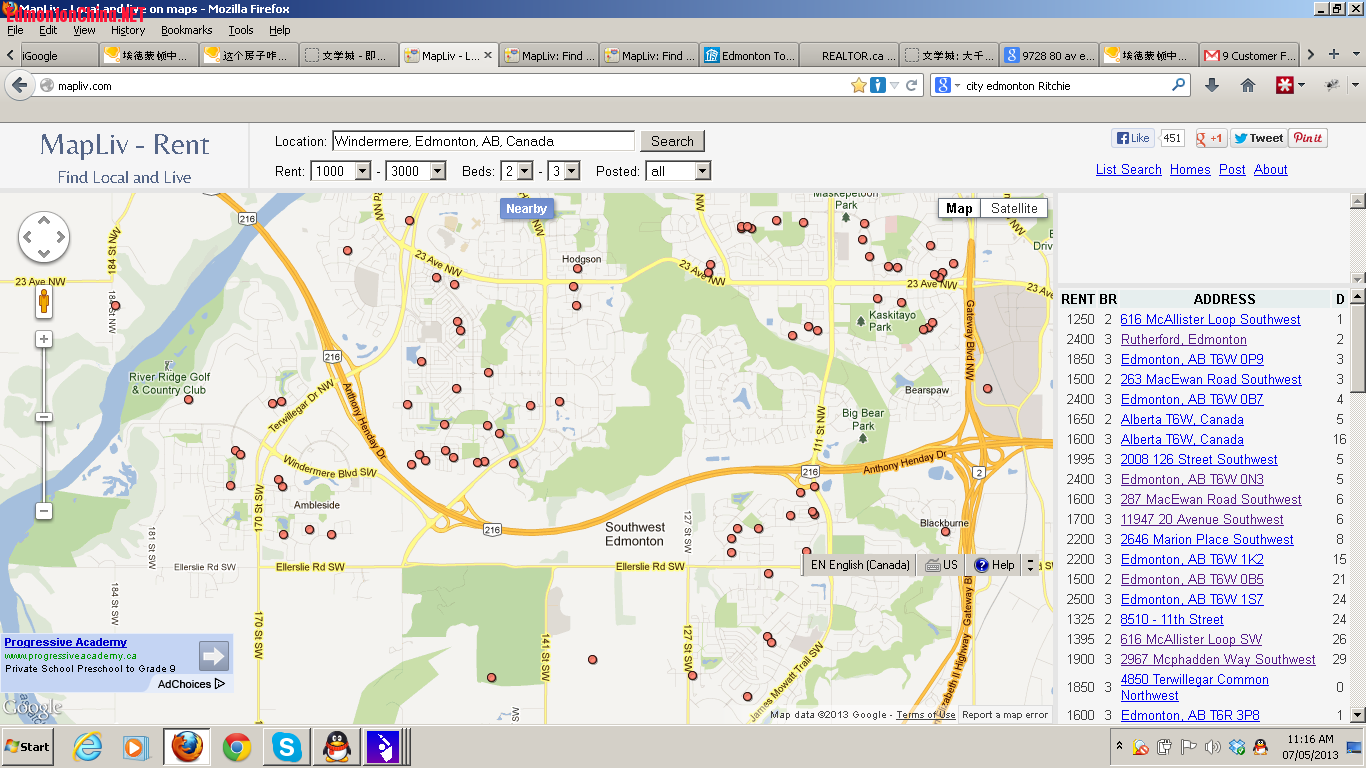Screen dimensions: 1366x768
Task: Click the volume speaker icon in system tray
Action: click(x=1212, y=747)
